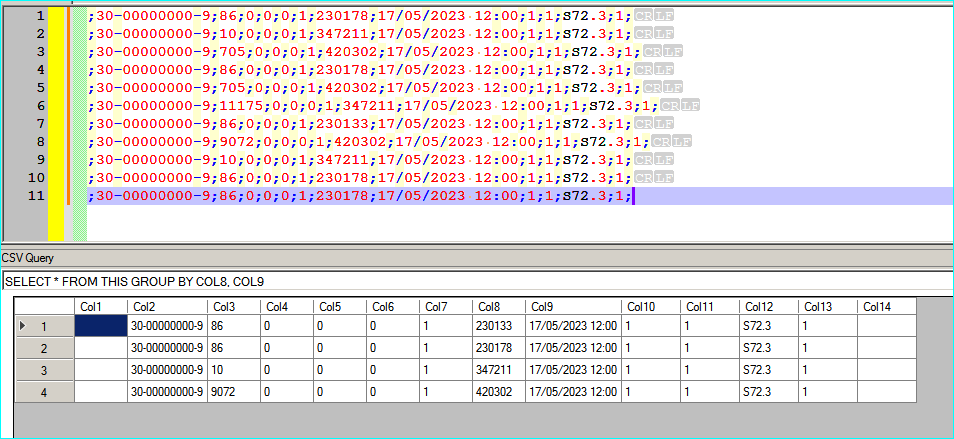Select the Col1 column header

click(100, 307)
